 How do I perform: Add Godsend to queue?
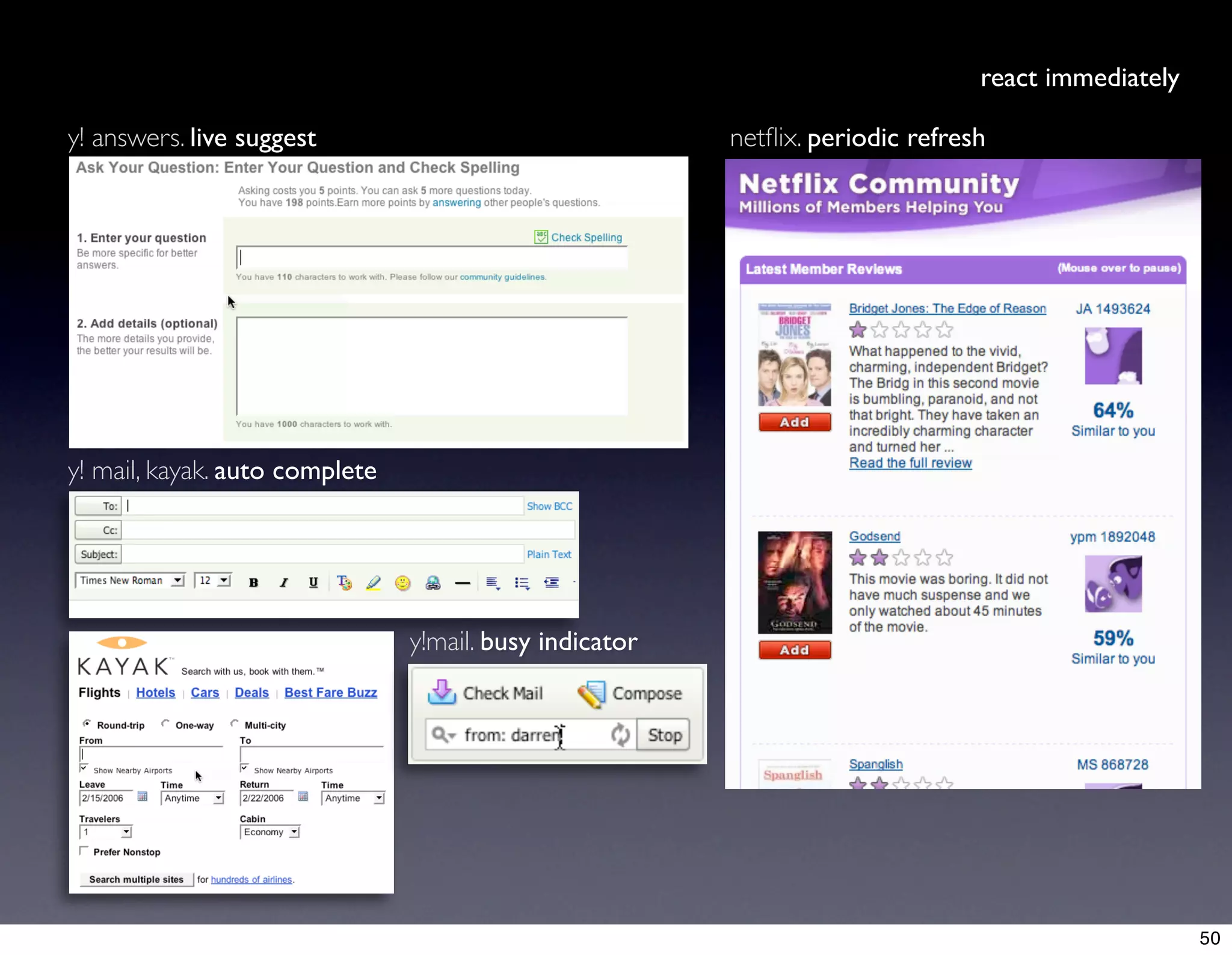tap(795, 650)
